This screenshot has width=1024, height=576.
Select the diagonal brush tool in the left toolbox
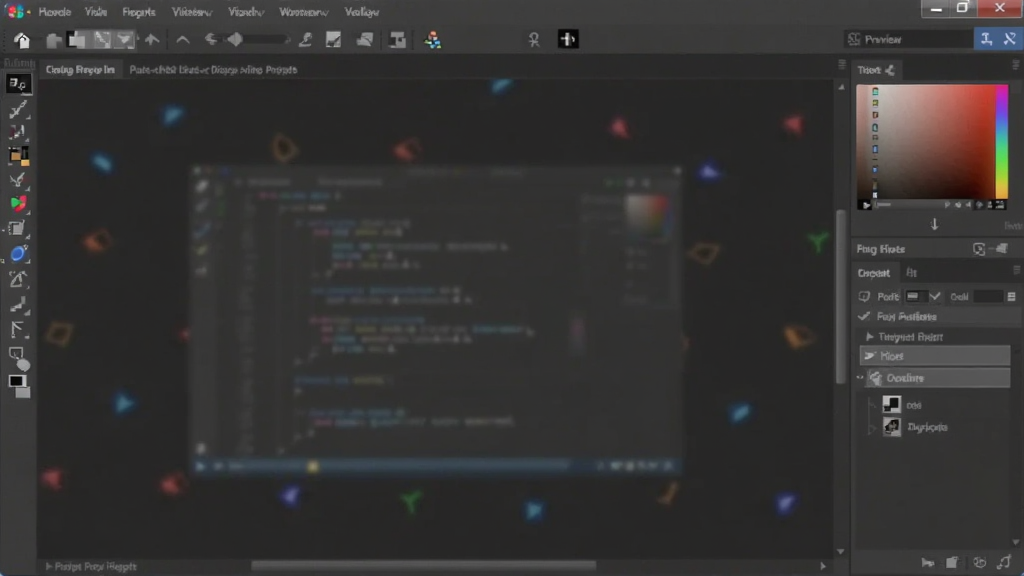tap(18, 109)
